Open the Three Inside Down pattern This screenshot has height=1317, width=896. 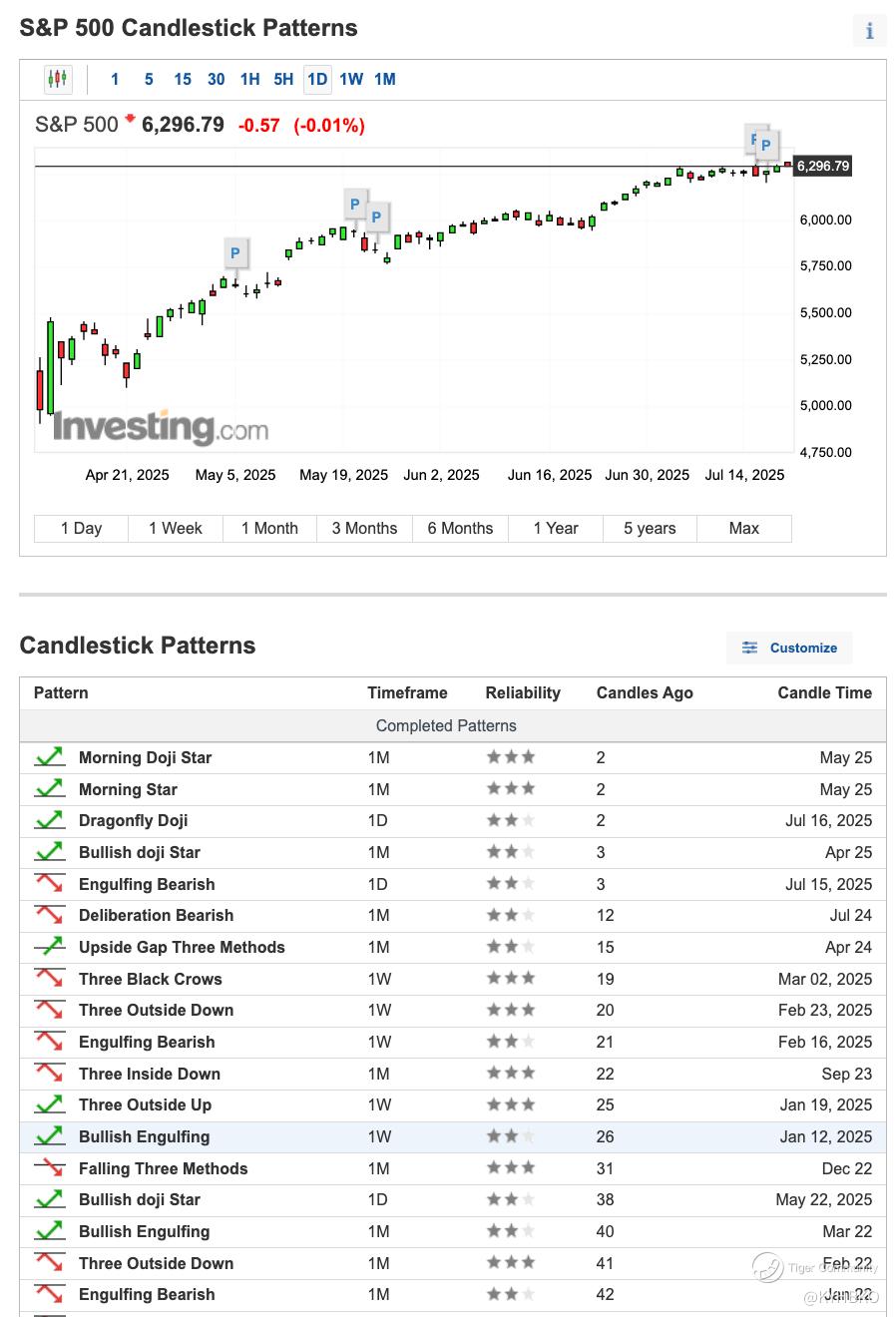150,1074
